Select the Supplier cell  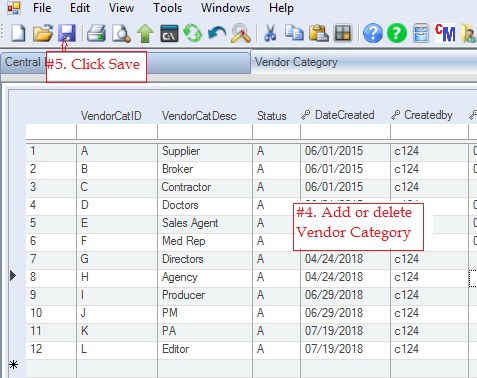pos(205,151)
